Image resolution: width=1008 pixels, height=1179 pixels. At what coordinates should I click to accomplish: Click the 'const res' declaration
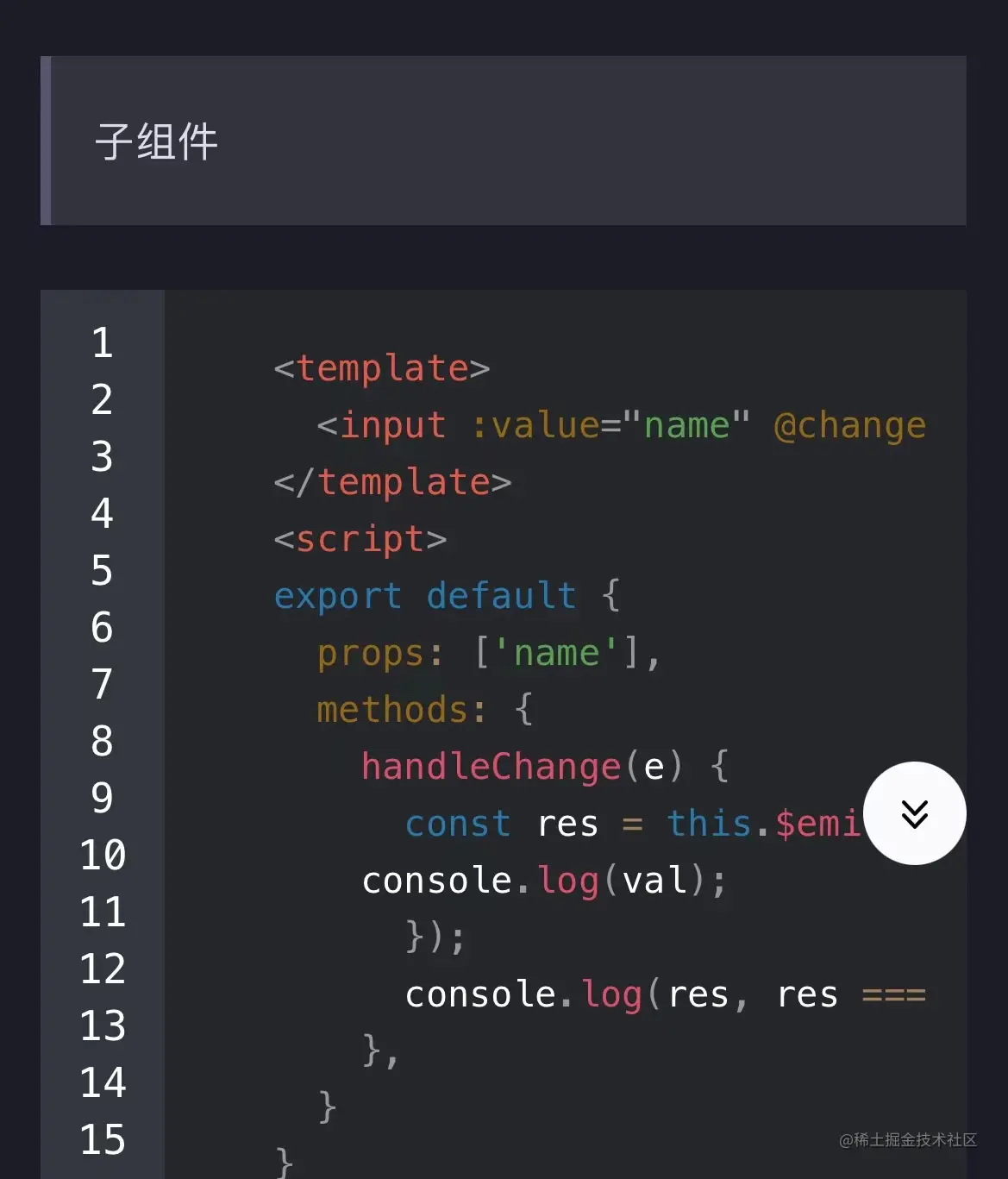[501, 824]
